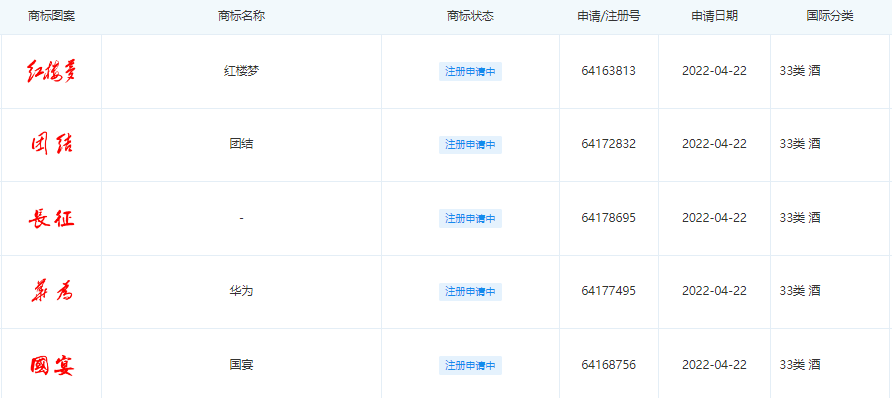The width and height of the screenshot is (892, 398).
Task: Click the 申请/注册号 column header
Action: tap(609, 16)
